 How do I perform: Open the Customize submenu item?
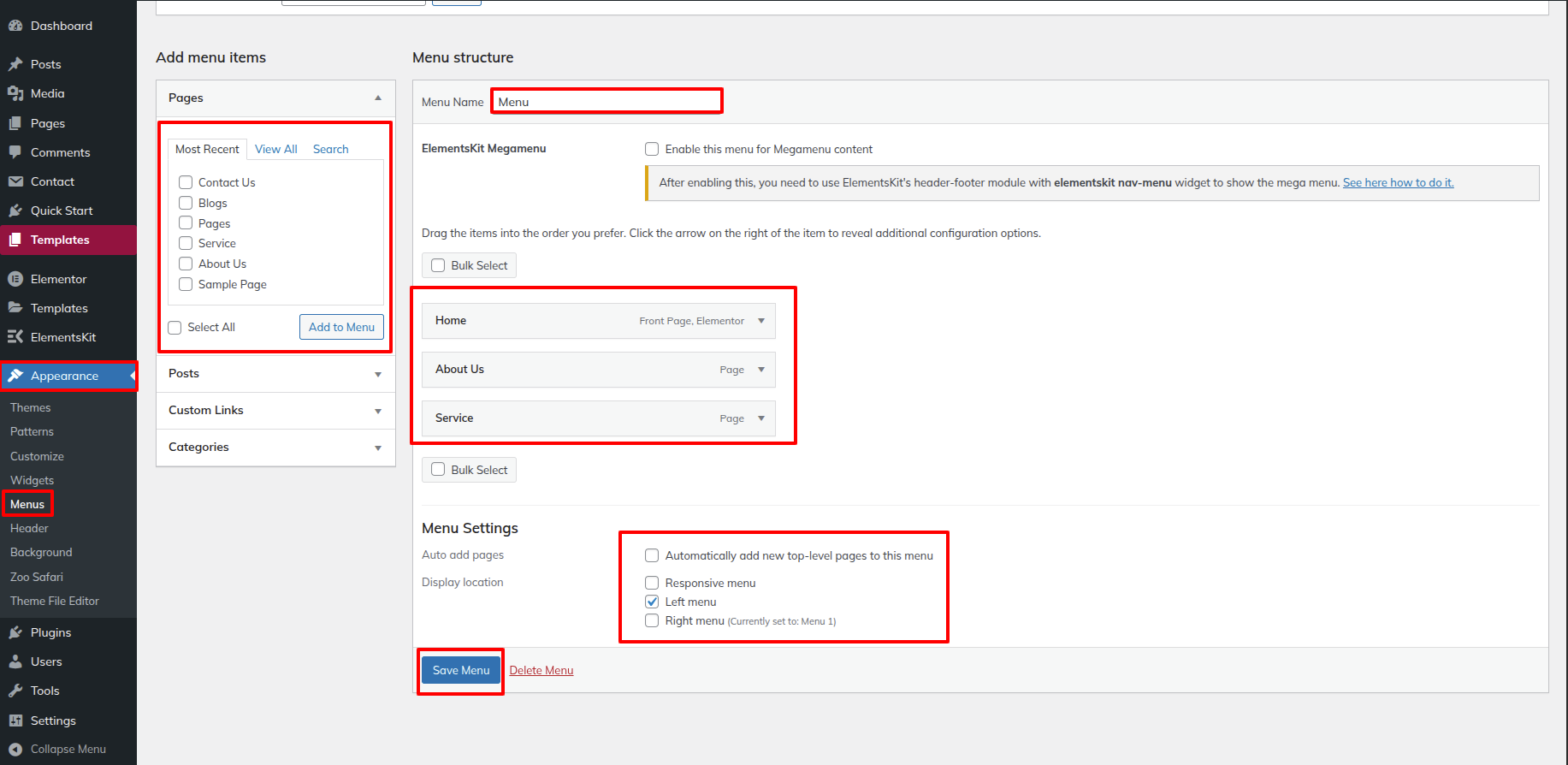click(37, 456)
